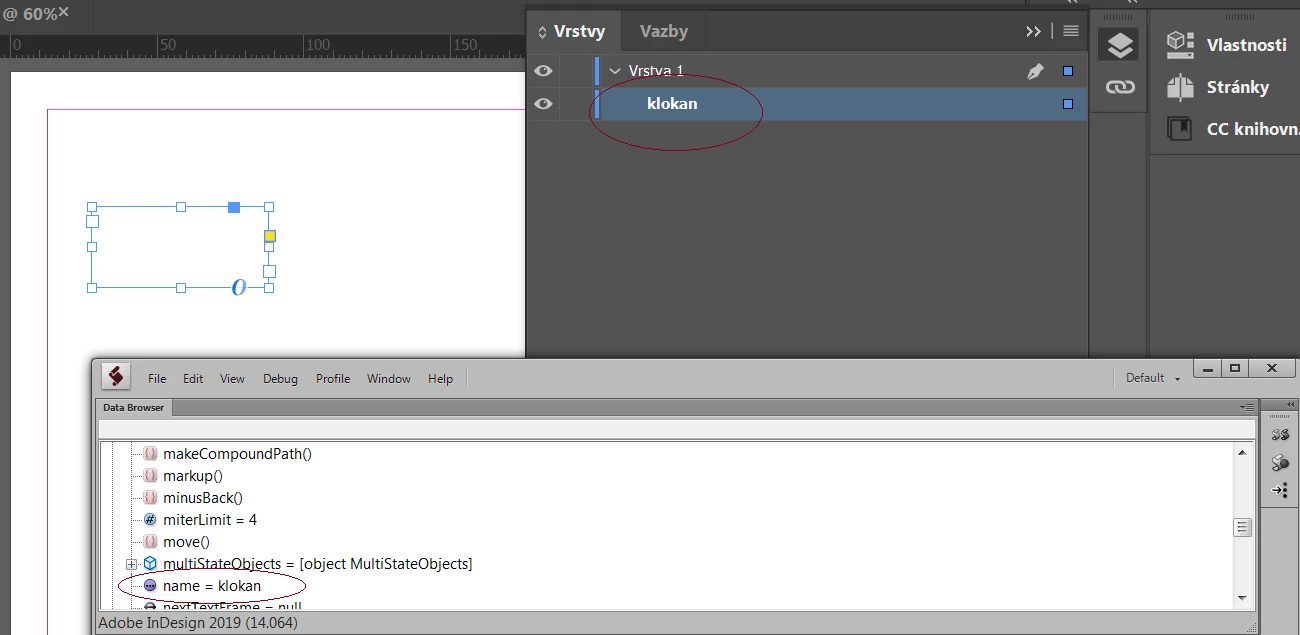The width and height of the screenshot is (1300, 635).
Task: Click the double-arrow icon beside panel tabs
Action: click(x=1034, y=31)
